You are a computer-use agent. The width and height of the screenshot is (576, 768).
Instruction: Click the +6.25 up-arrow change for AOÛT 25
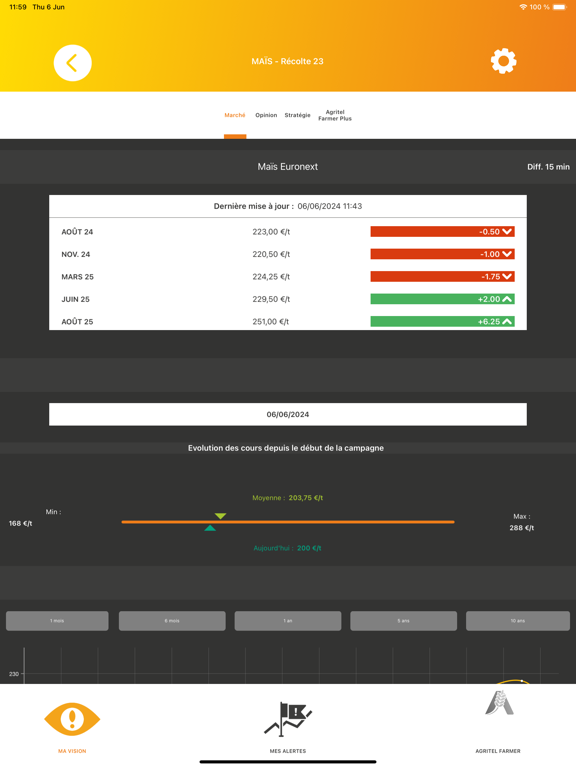coord(442,322)
